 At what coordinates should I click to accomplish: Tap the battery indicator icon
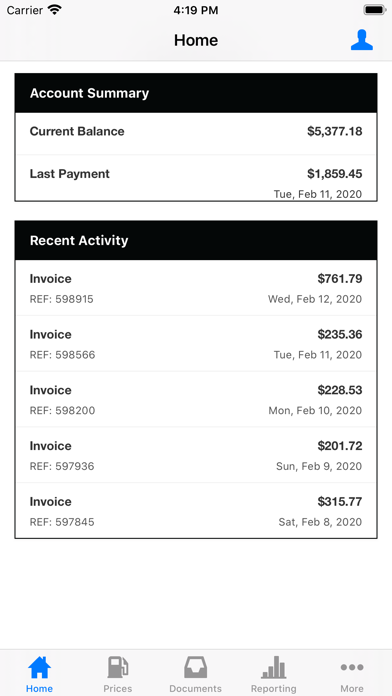click(375, 10)
